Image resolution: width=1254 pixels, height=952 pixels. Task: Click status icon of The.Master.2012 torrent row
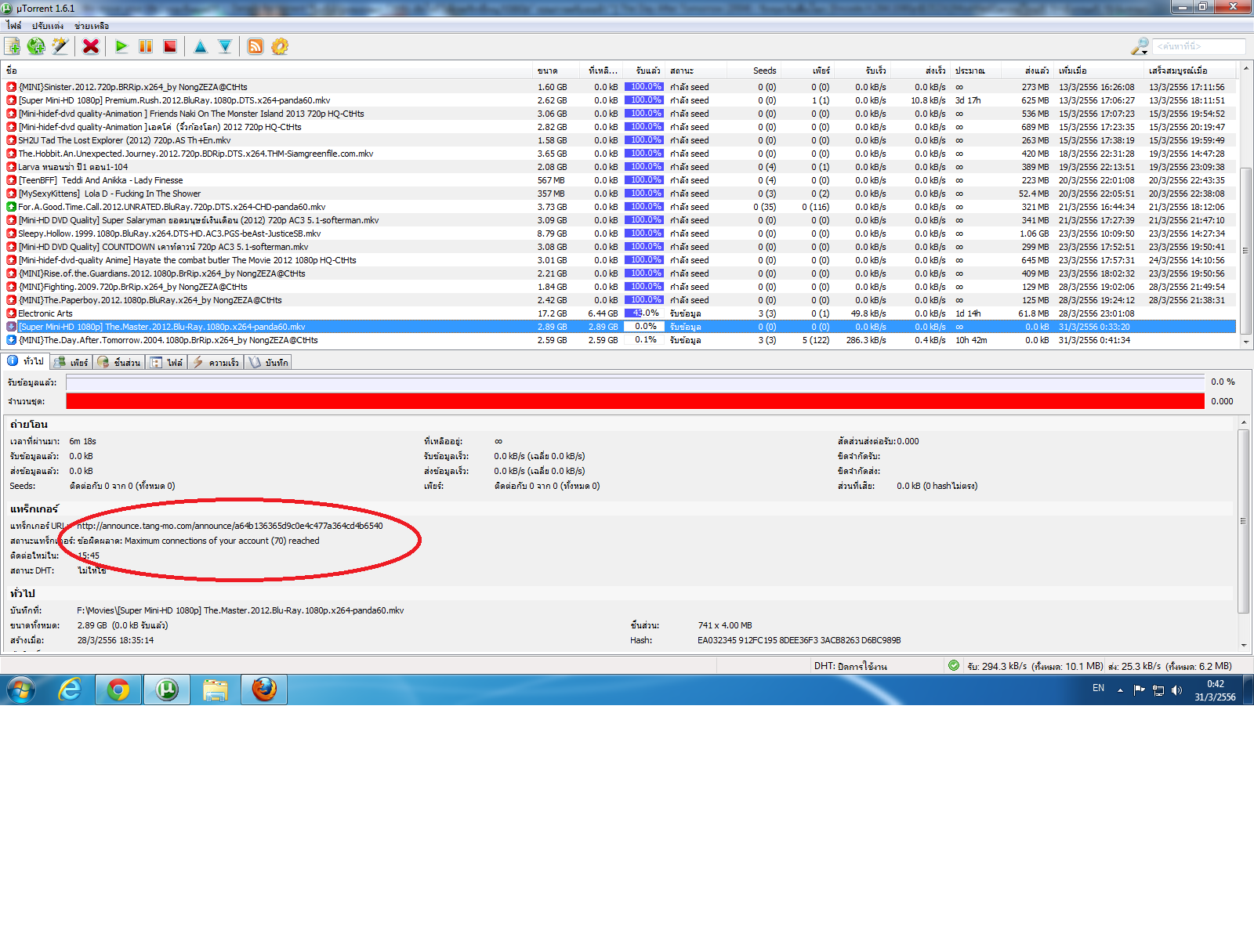(x=11, y=327)
